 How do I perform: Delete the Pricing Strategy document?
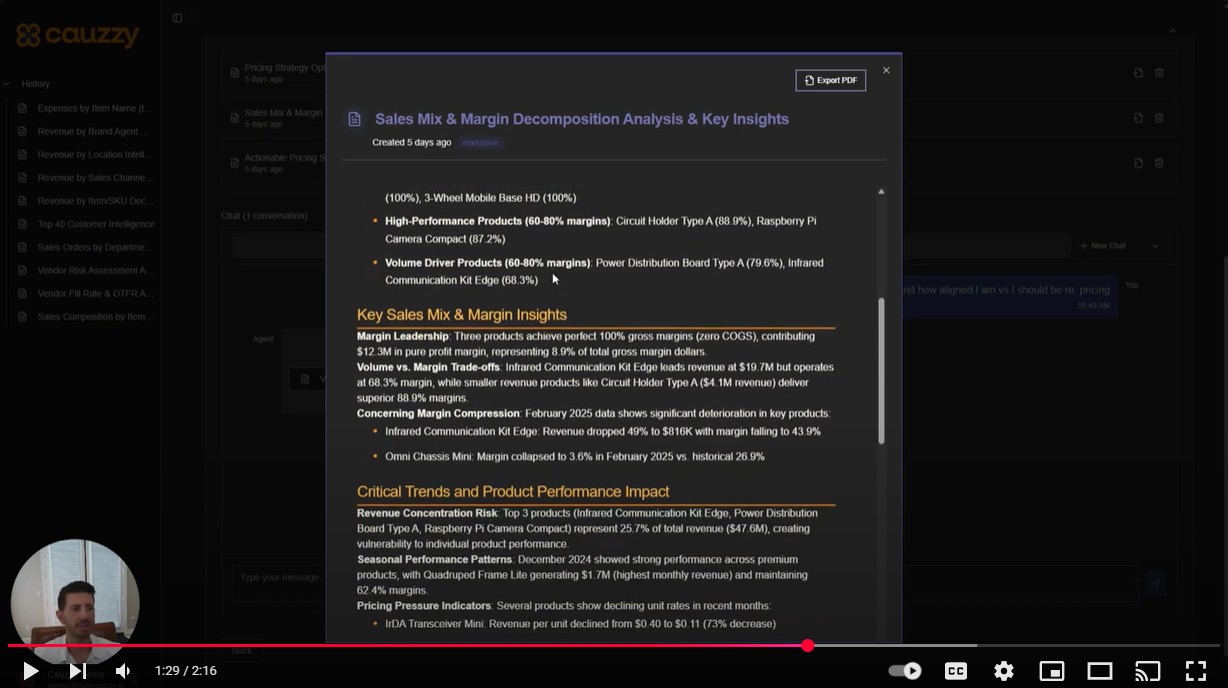(1159, 73)
